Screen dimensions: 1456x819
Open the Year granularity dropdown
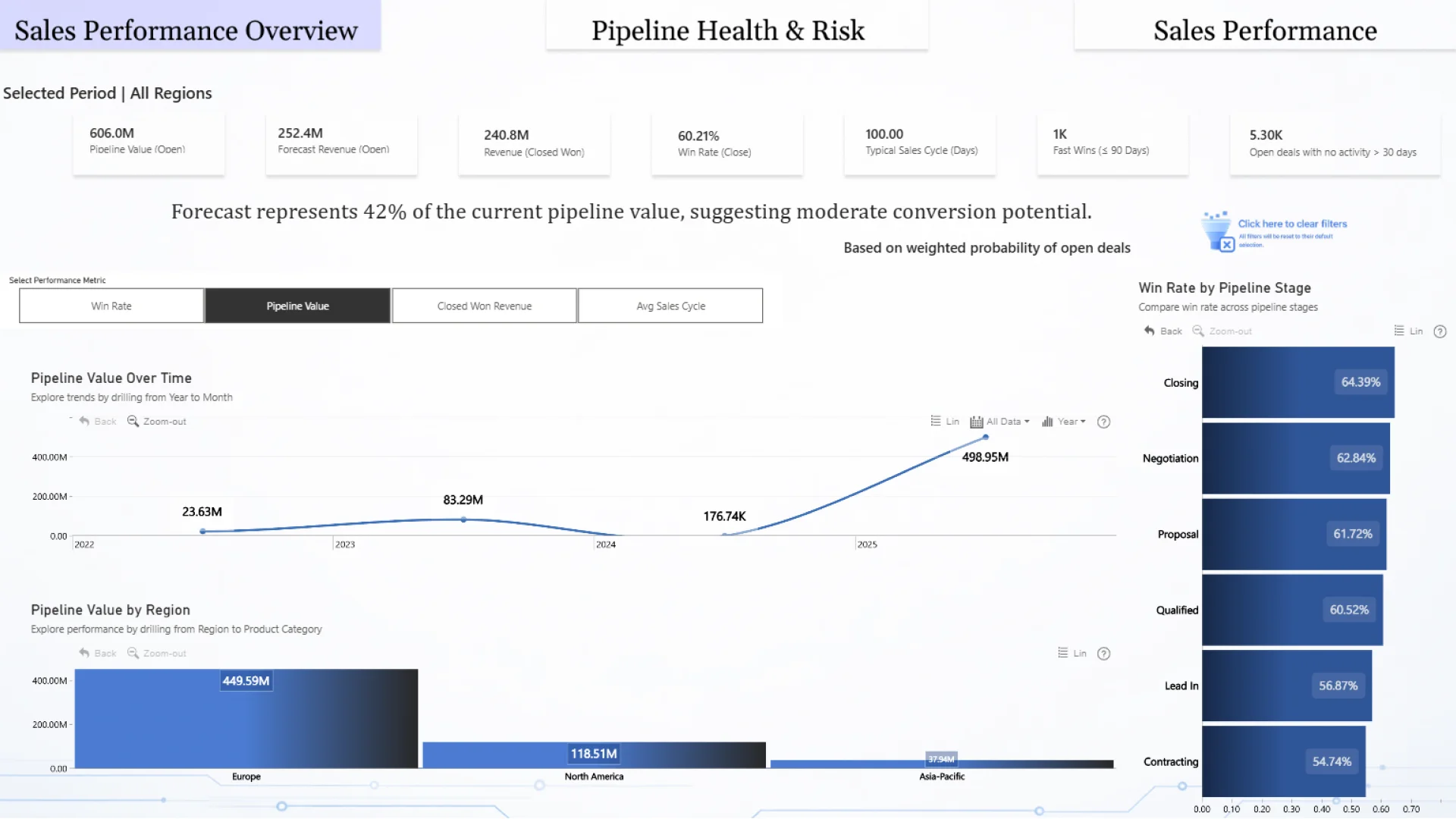(1064, 422)
